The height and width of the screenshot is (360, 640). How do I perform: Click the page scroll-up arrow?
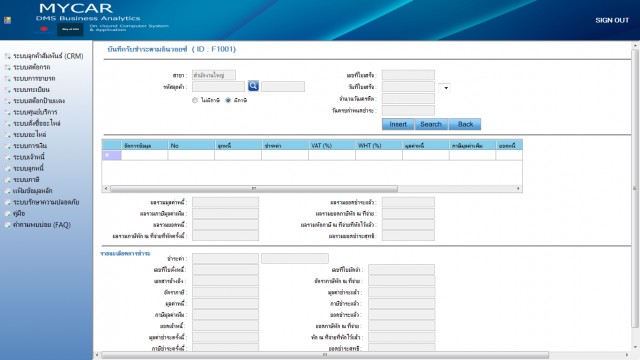tap(635, 45)
